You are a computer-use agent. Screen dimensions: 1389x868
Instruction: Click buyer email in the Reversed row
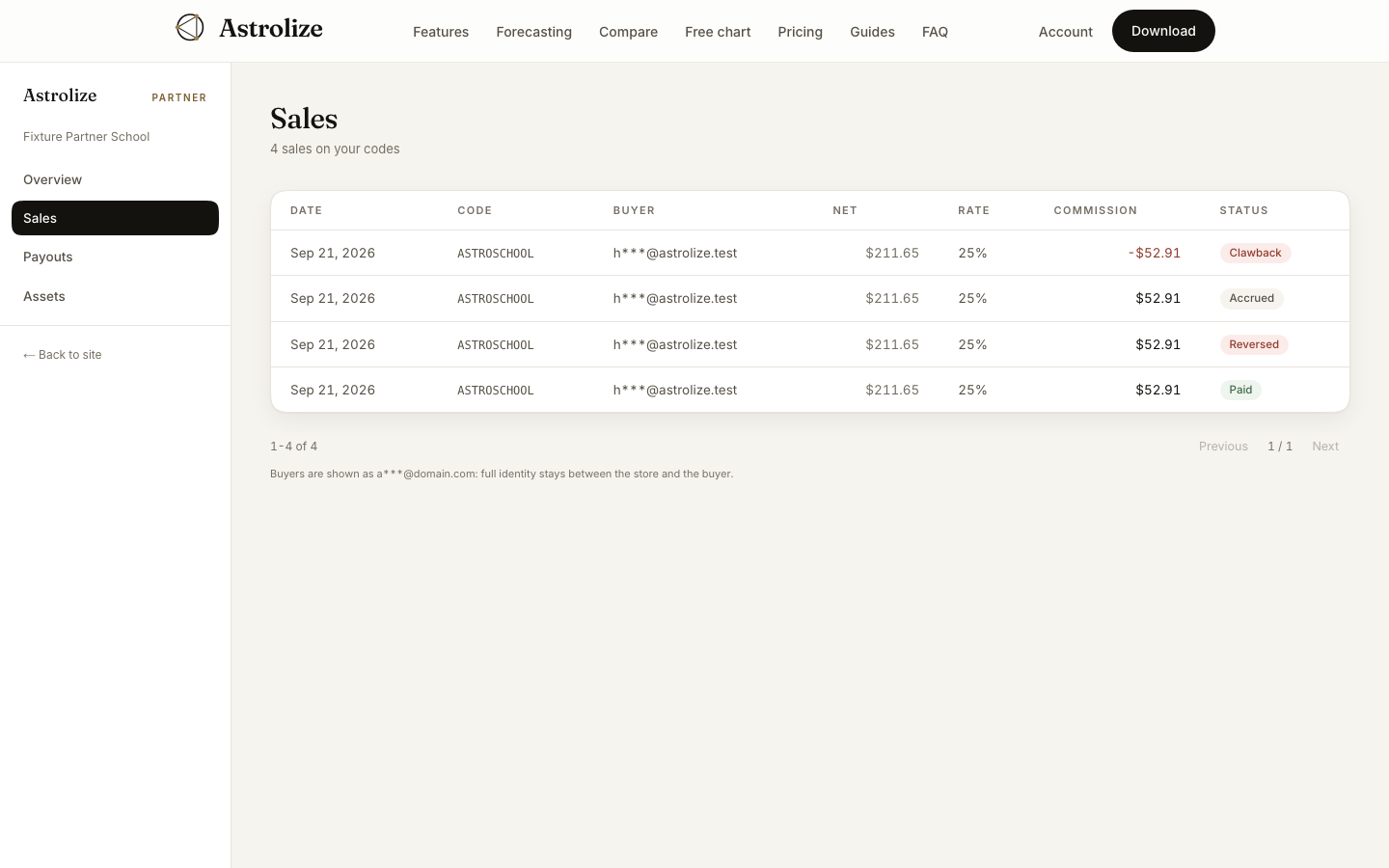[x=675, y=344]
